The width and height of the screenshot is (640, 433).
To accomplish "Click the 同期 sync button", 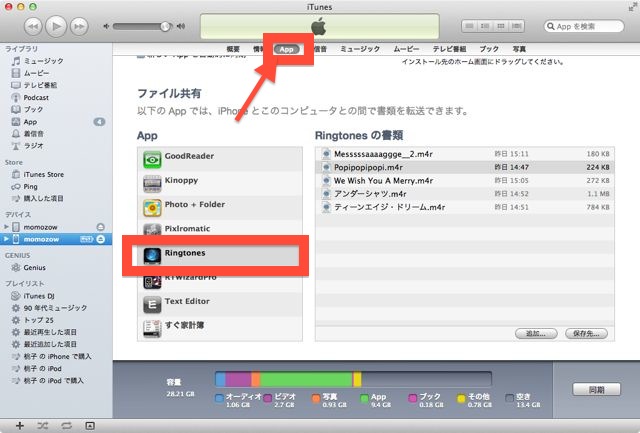I will pyautogui.click(x=596, y=389).
